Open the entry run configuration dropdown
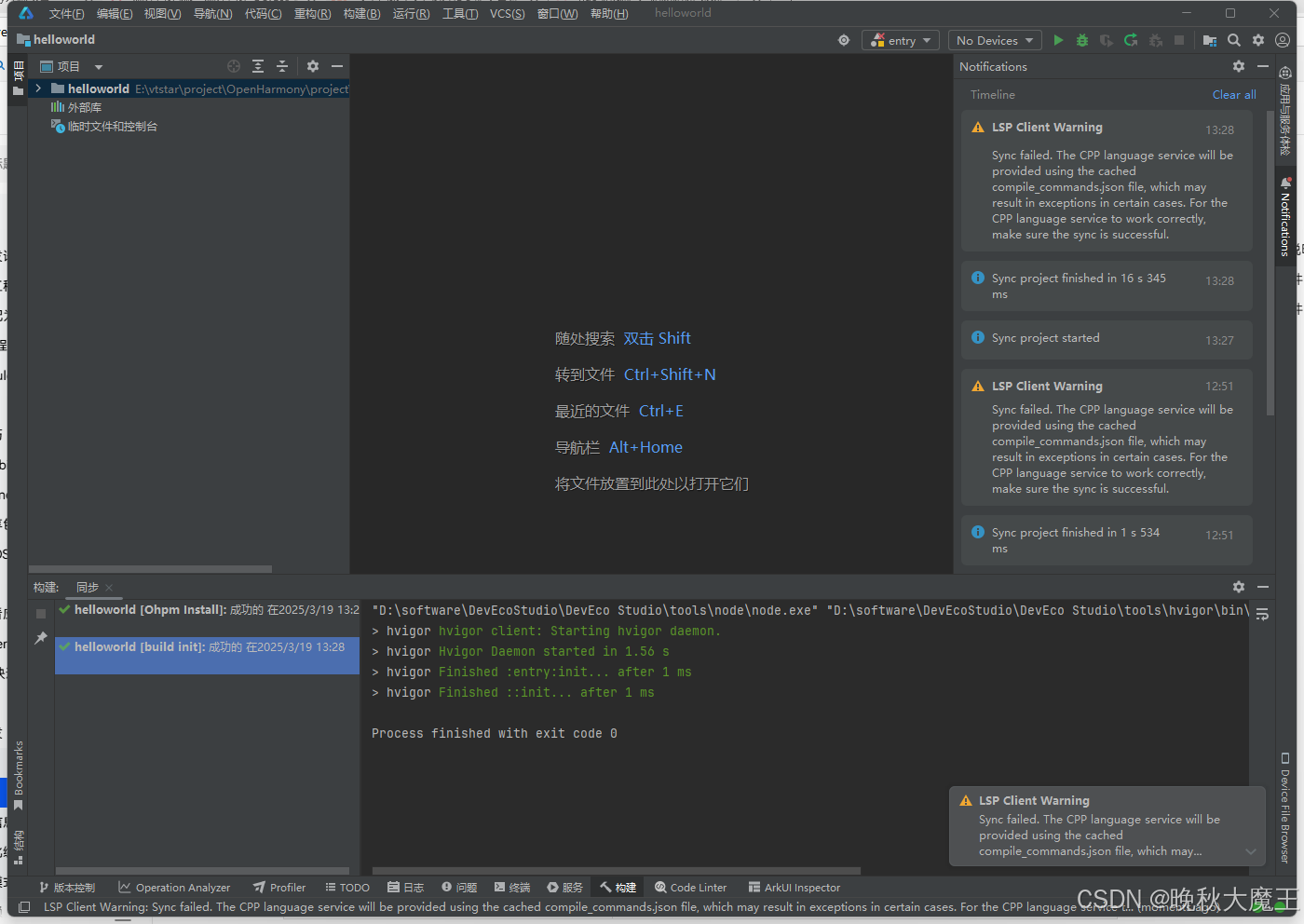This screenshot has width=1304, height=924. click(900, 40)
